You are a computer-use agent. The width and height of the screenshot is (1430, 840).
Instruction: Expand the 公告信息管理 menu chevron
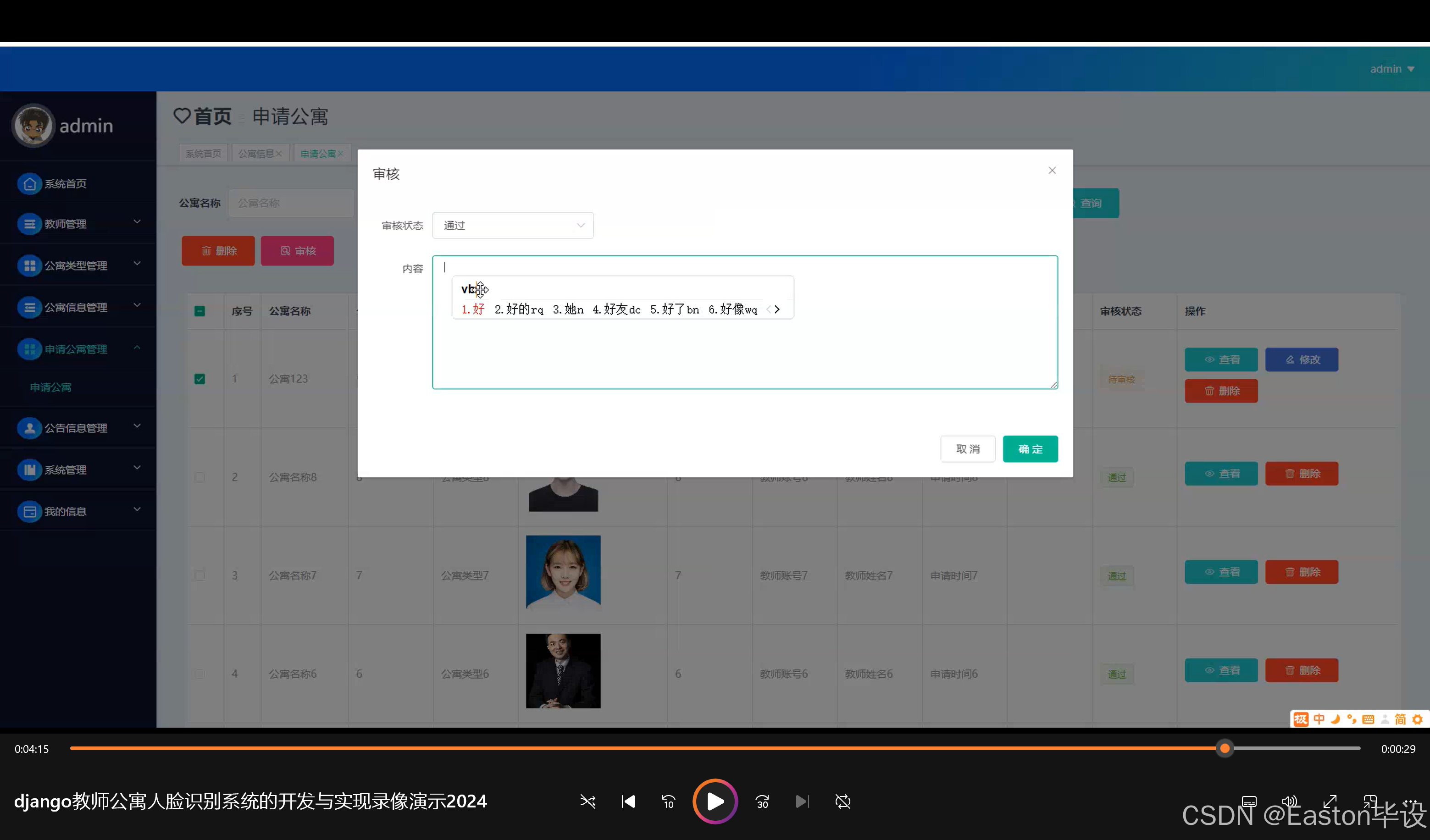(137, 426)
